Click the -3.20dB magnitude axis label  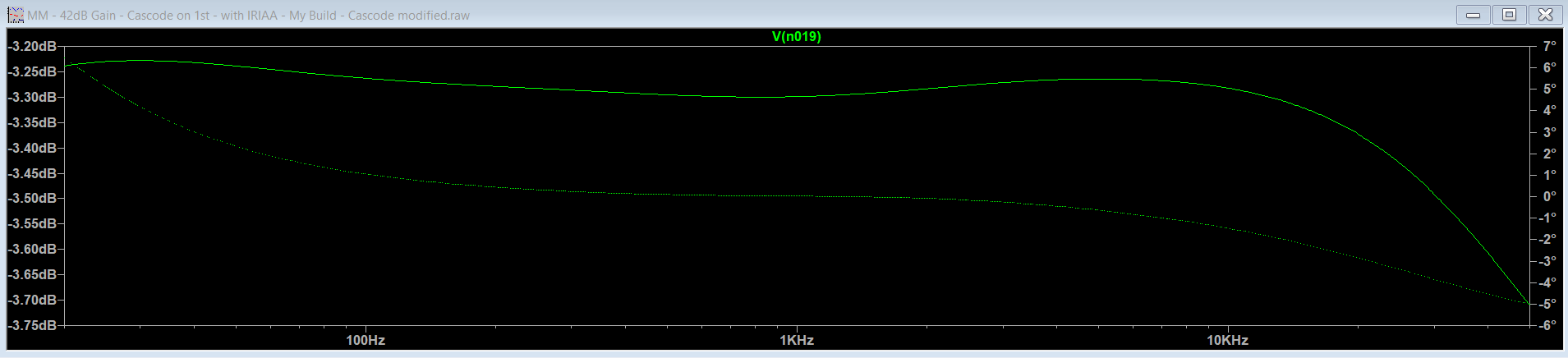pos(32,46)
